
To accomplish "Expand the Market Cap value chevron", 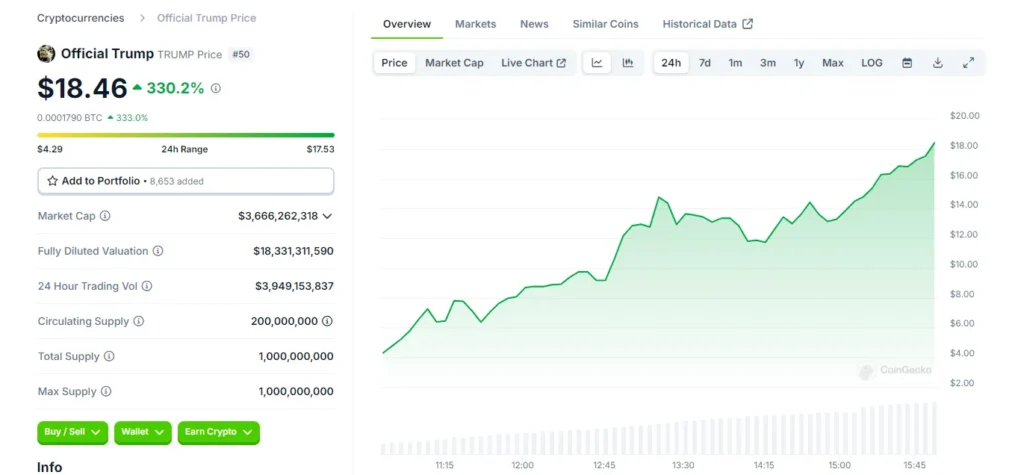I will click(327, 216).
